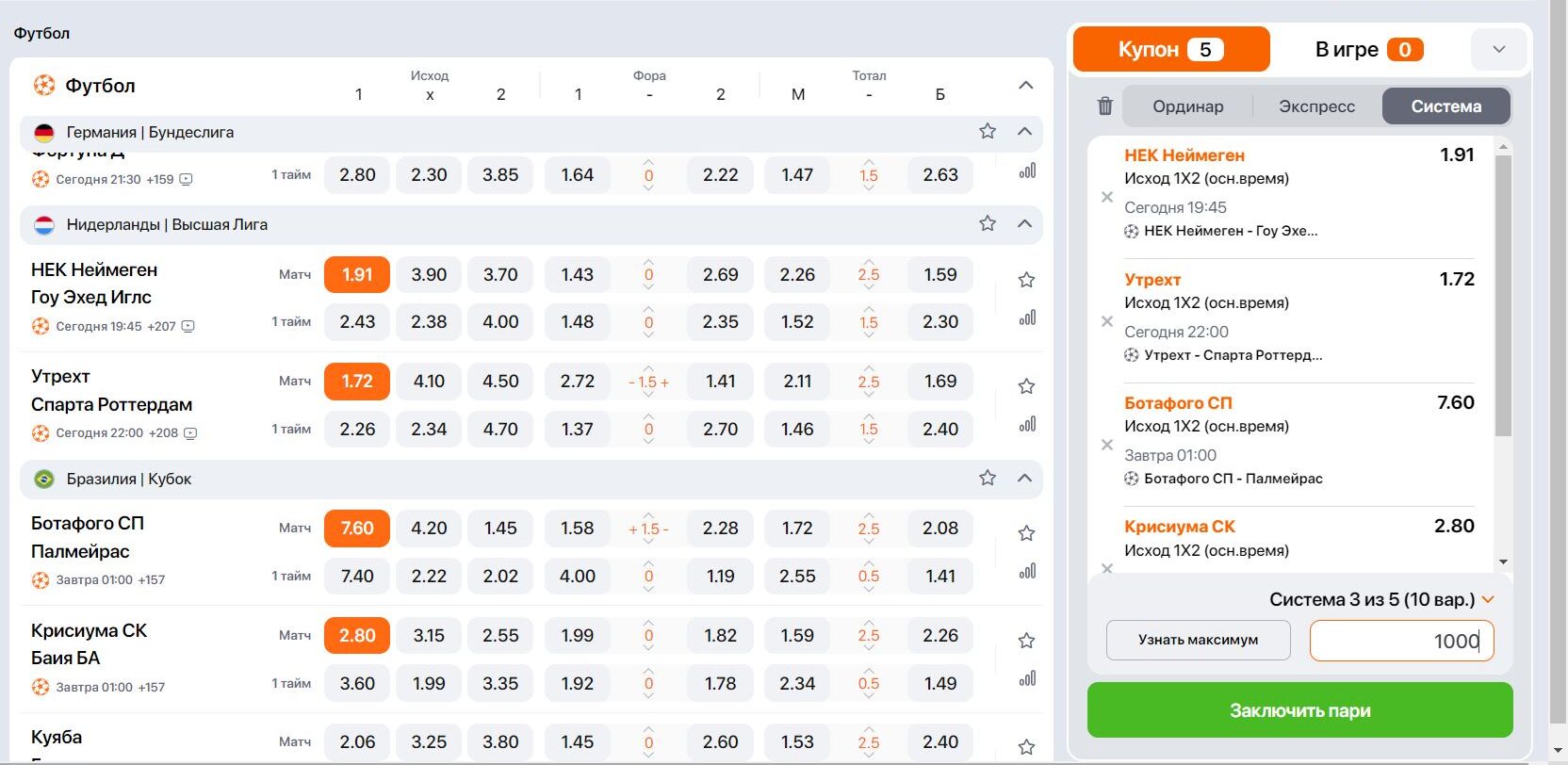Collapse coupon panel with top chevron
Viewport: 1568px width, 765px height.
coord(1498,49)
